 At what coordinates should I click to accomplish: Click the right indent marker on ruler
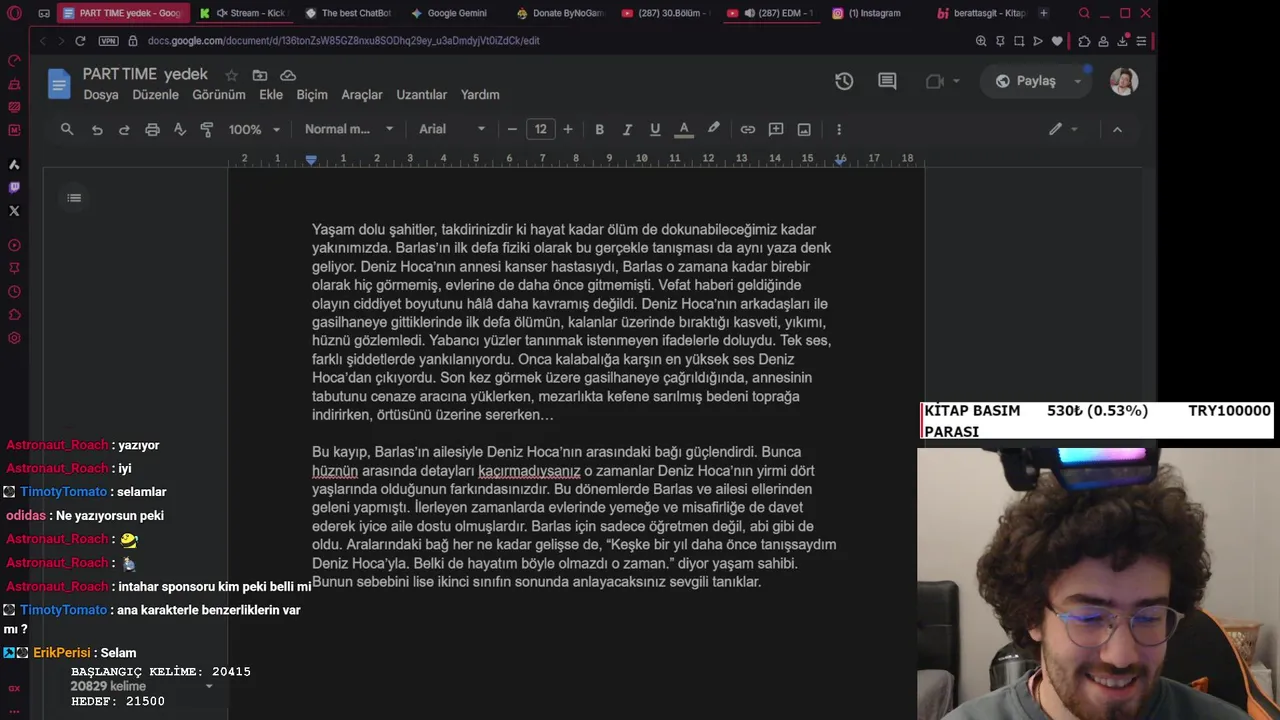(x=840, y=160)
